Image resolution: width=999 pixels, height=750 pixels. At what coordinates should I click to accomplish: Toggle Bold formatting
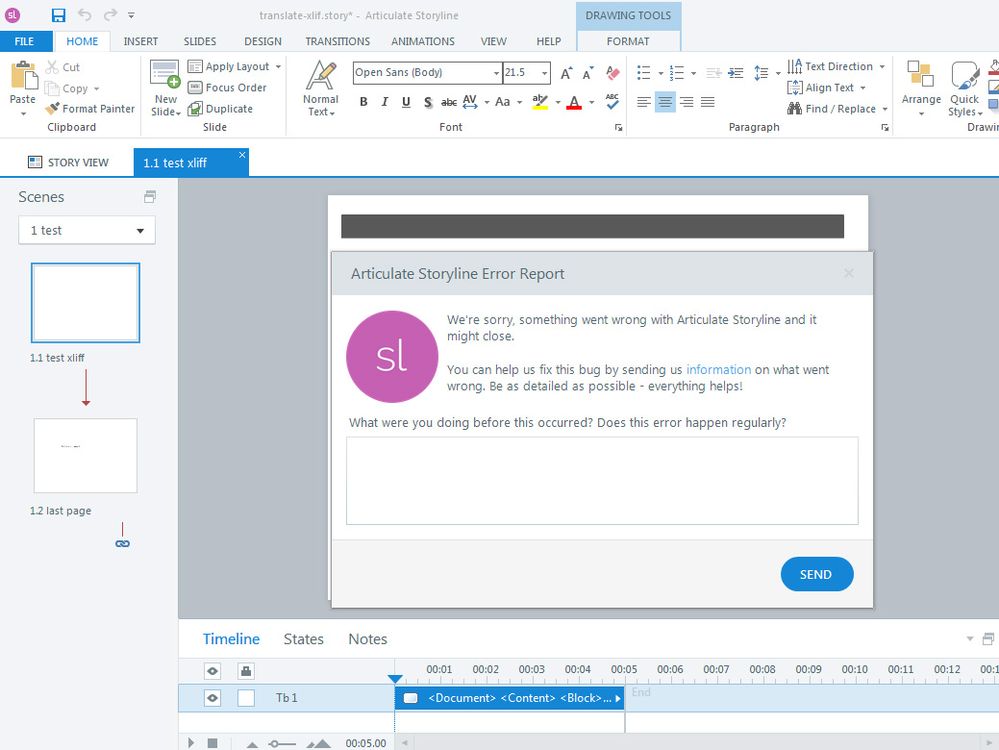(363, 102)
